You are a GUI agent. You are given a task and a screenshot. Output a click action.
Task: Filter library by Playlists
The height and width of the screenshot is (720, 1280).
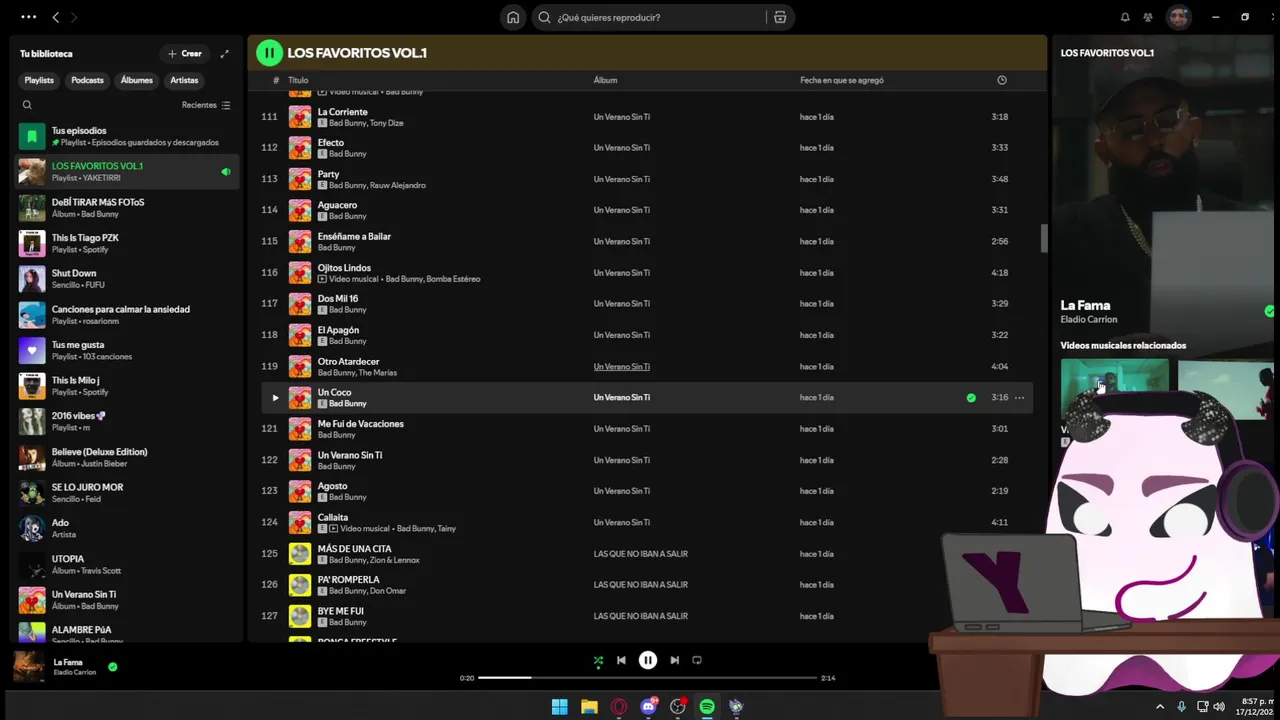pyautogui.click(x=39, y=80)
